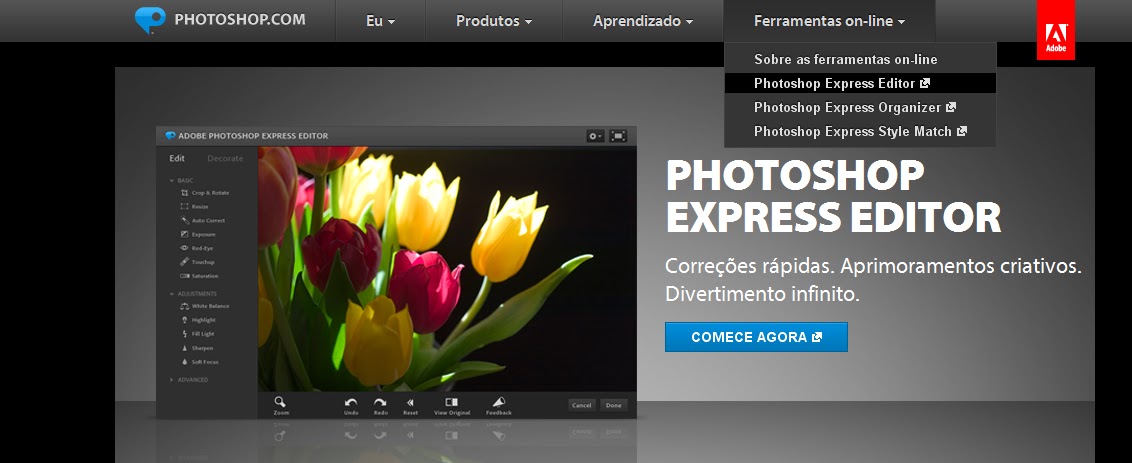Image resolution: width=1132 pixels, height=463 pixels.
Task: Select the Resize tool
Action: coord(195,207)
